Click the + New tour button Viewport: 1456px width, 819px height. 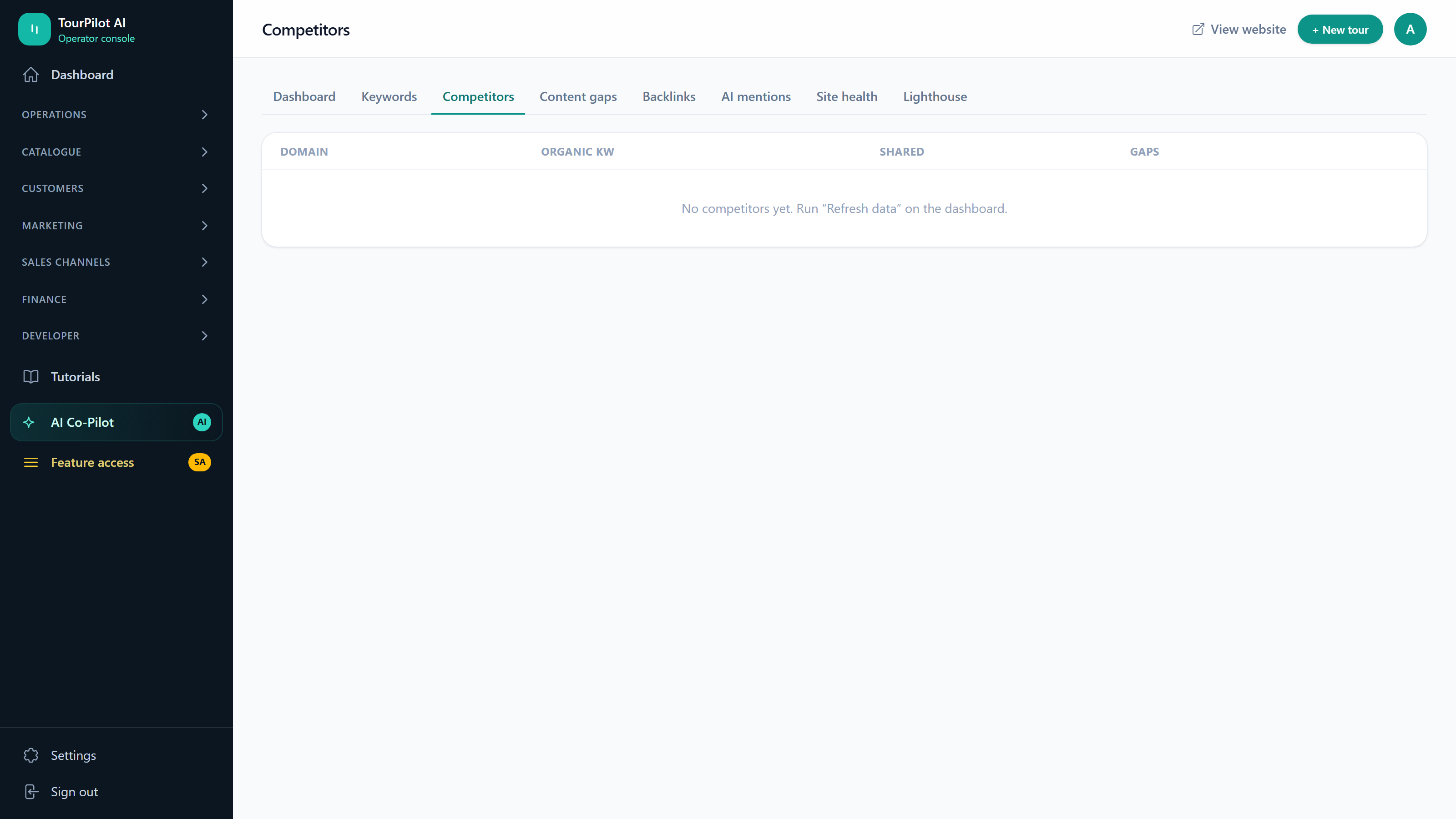[x=1340, y=30]
